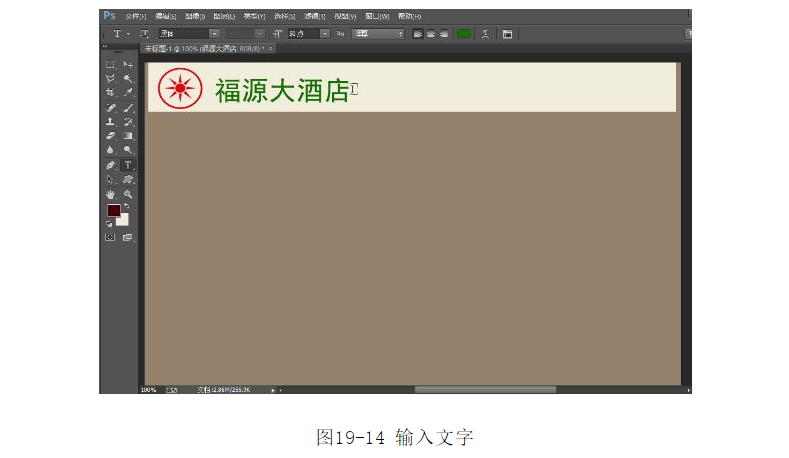Click the green text color swatch
This screenshot has width=789, height=458.
[x=464, y=33]
